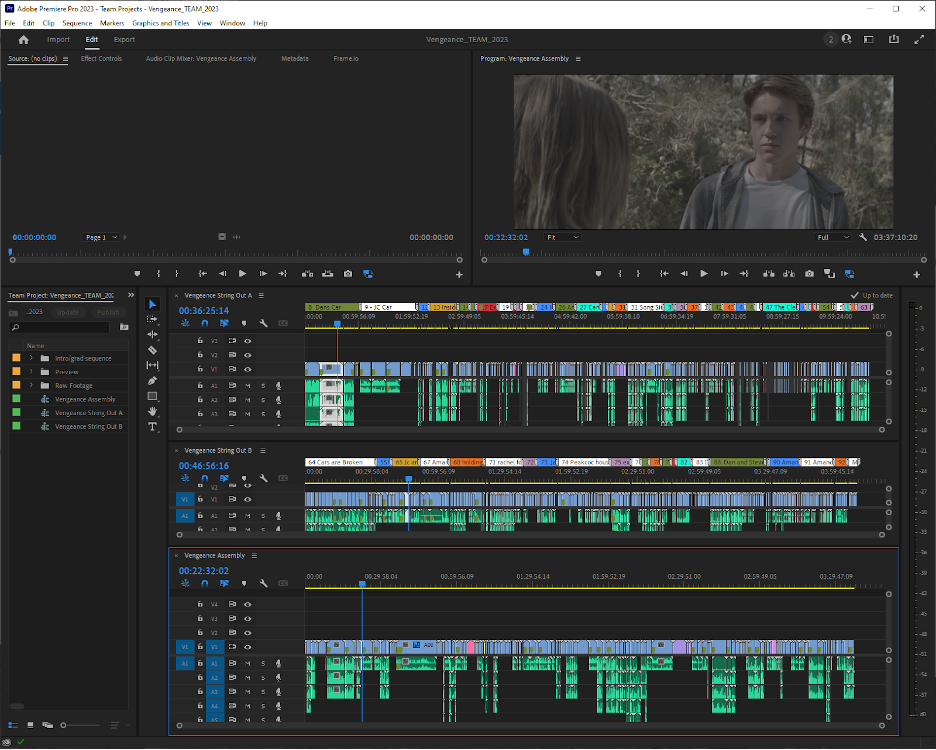Step forward one frame in Program monitor
The image size is (936, 750).
724,273
